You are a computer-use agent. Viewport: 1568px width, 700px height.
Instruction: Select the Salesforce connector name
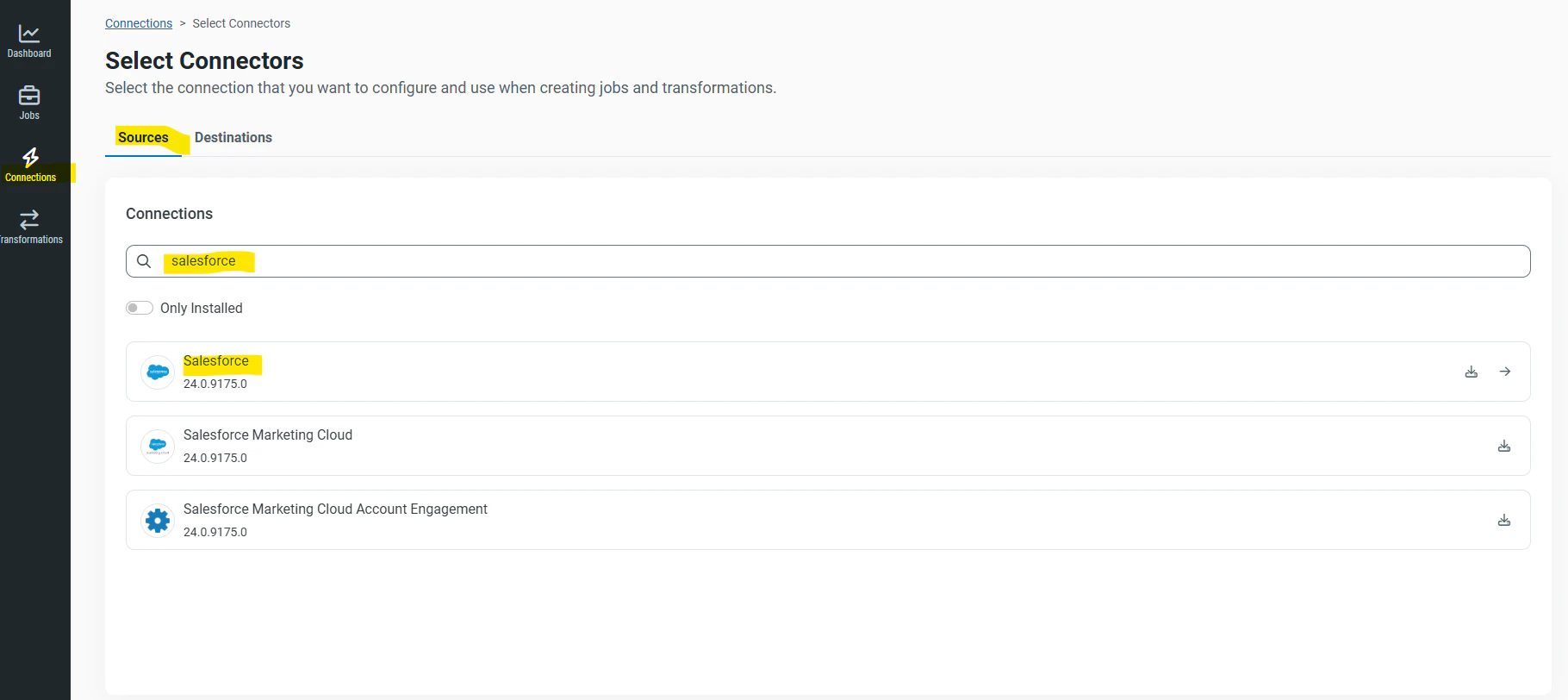(216, 361)
